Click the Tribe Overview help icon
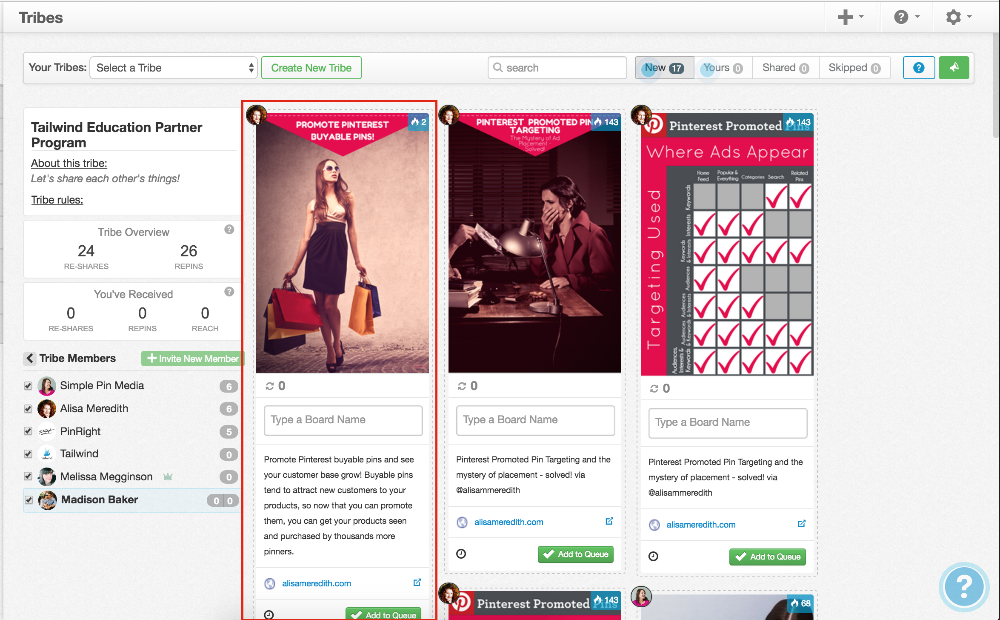Image resolution: width=1000 pixels, height=620 pixels. pyautogui.click(x=229, y=230)
